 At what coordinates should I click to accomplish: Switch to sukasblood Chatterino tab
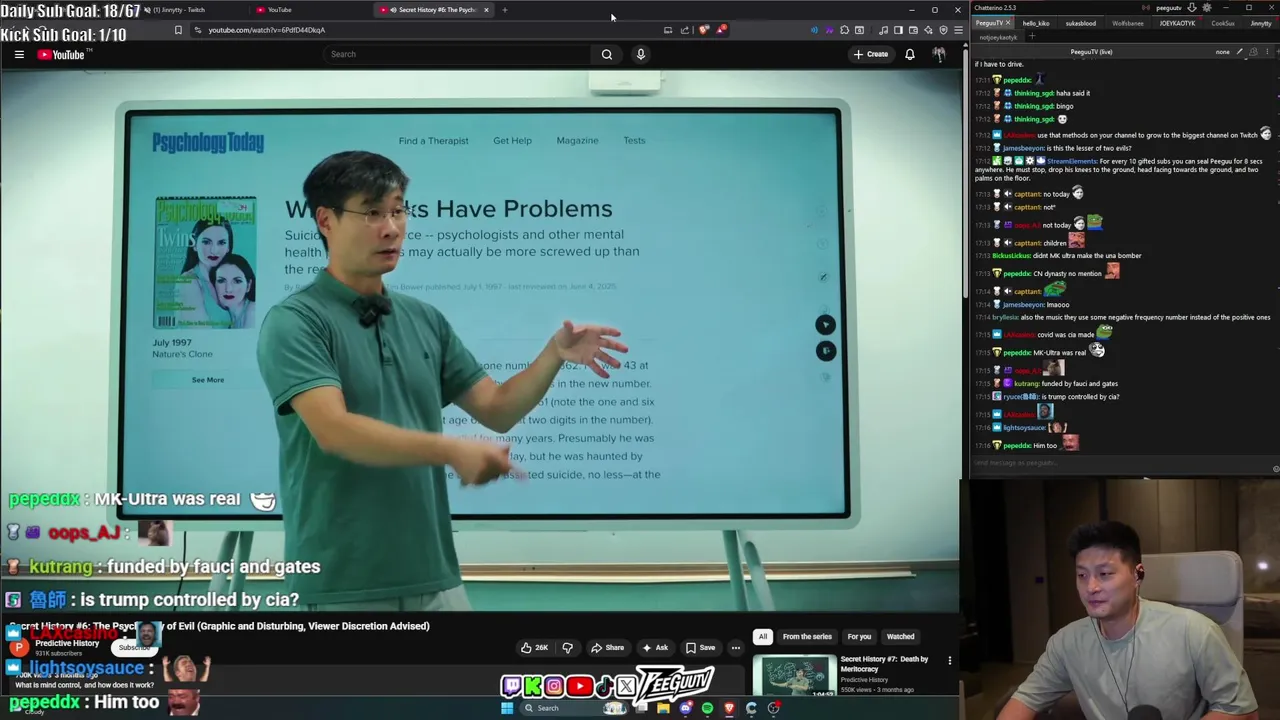tap(1080, 23)
